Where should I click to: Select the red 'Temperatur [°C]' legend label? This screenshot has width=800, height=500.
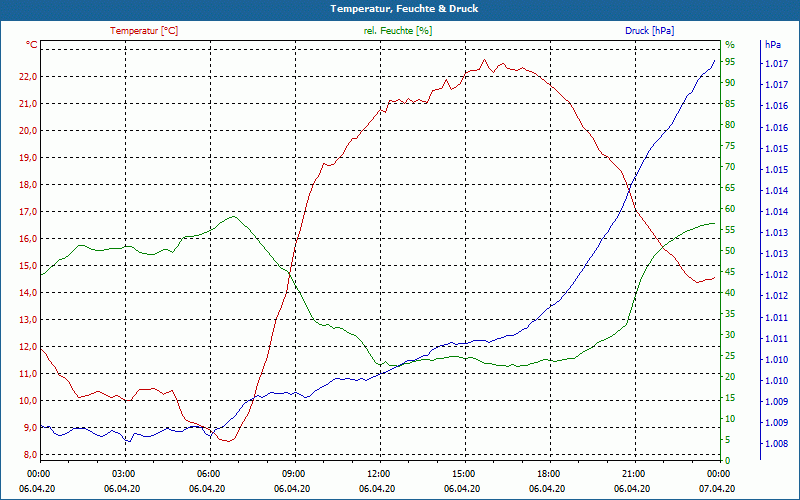(144, 31)
